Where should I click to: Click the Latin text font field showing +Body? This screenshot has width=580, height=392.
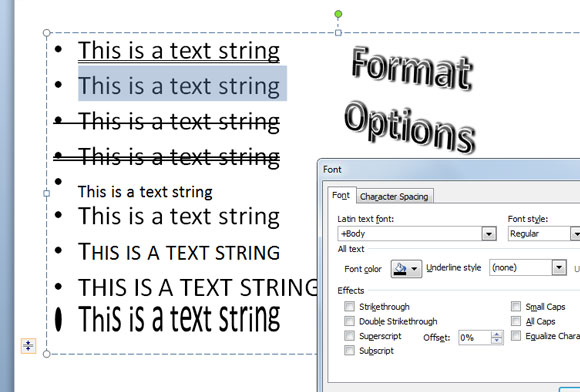click(x=410, y=234)
